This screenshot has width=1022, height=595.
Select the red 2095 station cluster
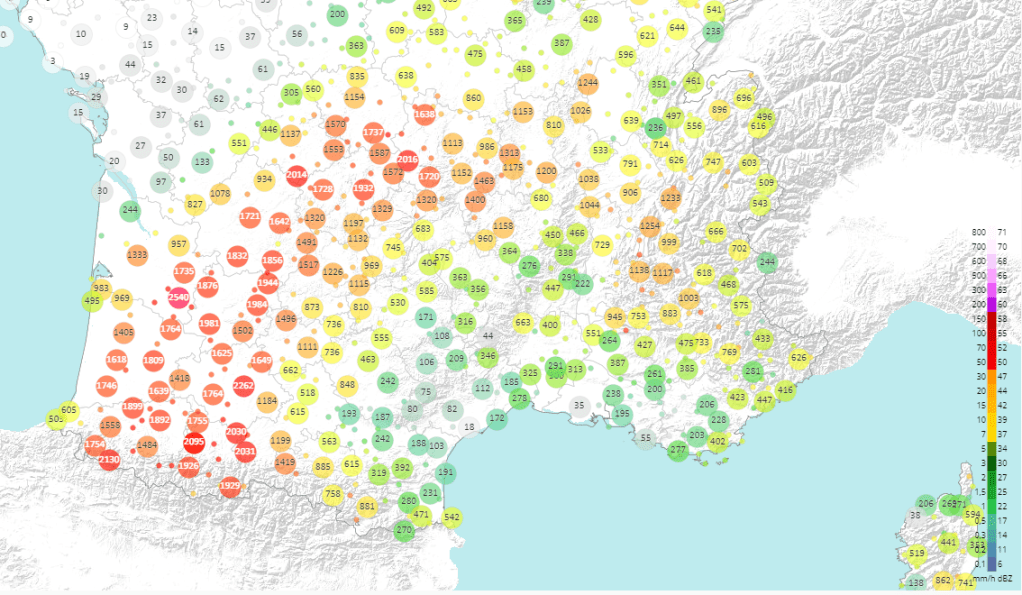195,444
